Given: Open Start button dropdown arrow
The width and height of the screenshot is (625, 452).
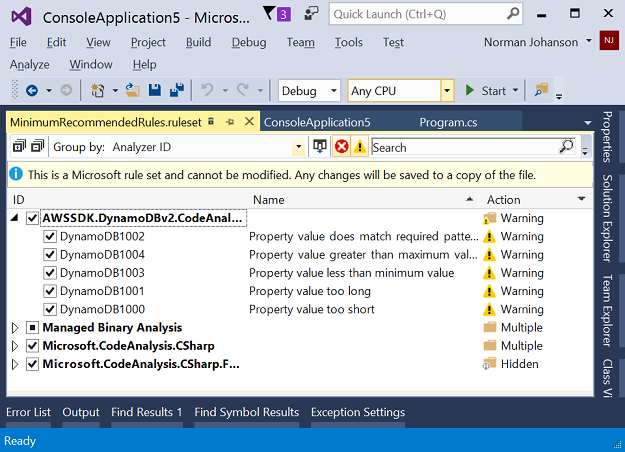Looking at the screenshot, I should point(515,90).
